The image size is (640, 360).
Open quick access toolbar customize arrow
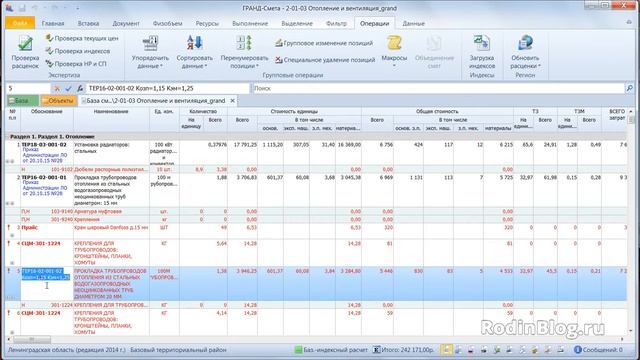(78, 8)
